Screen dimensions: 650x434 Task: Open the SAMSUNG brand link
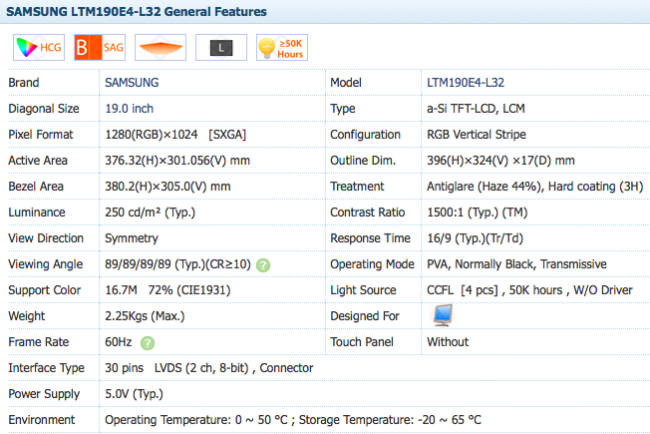tap(132, 82)
